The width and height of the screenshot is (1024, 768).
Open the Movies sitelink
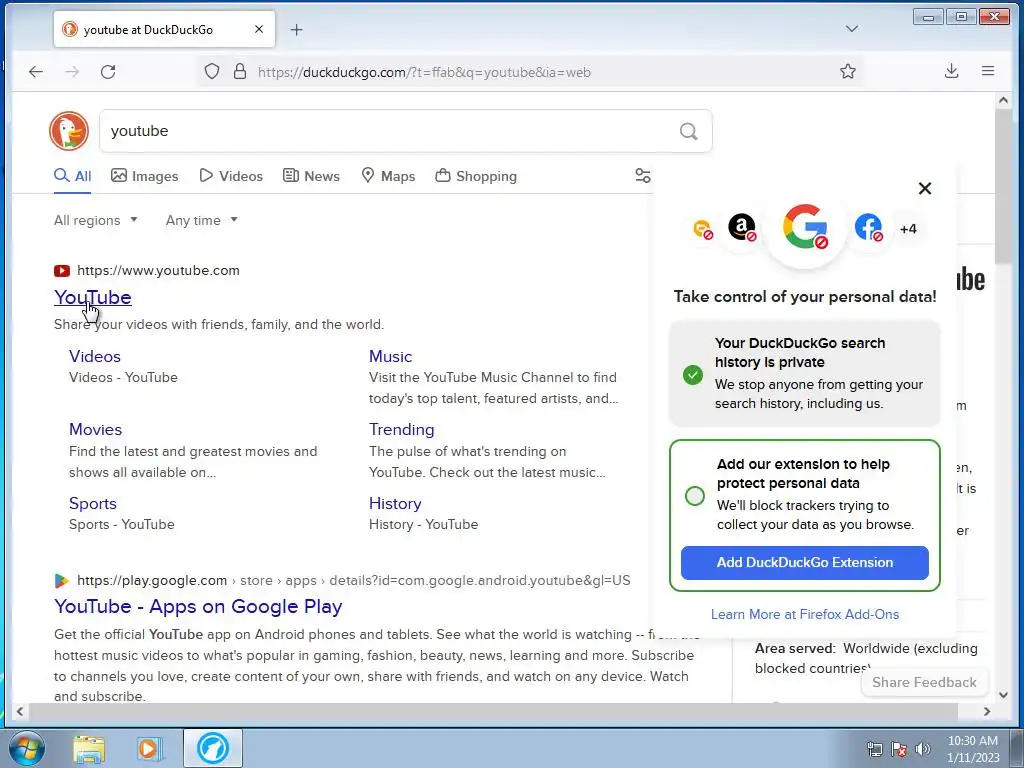(95, 430)
